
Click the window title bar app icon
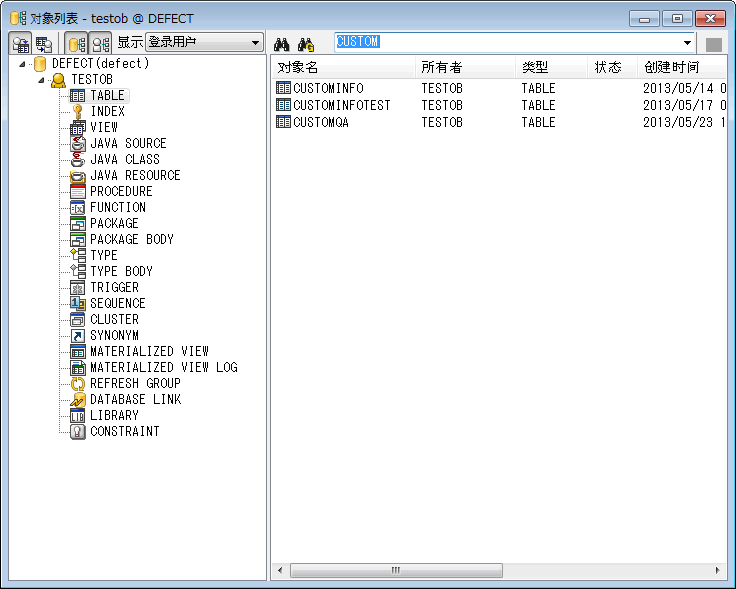pyautogui.click(x=18, y=18)
